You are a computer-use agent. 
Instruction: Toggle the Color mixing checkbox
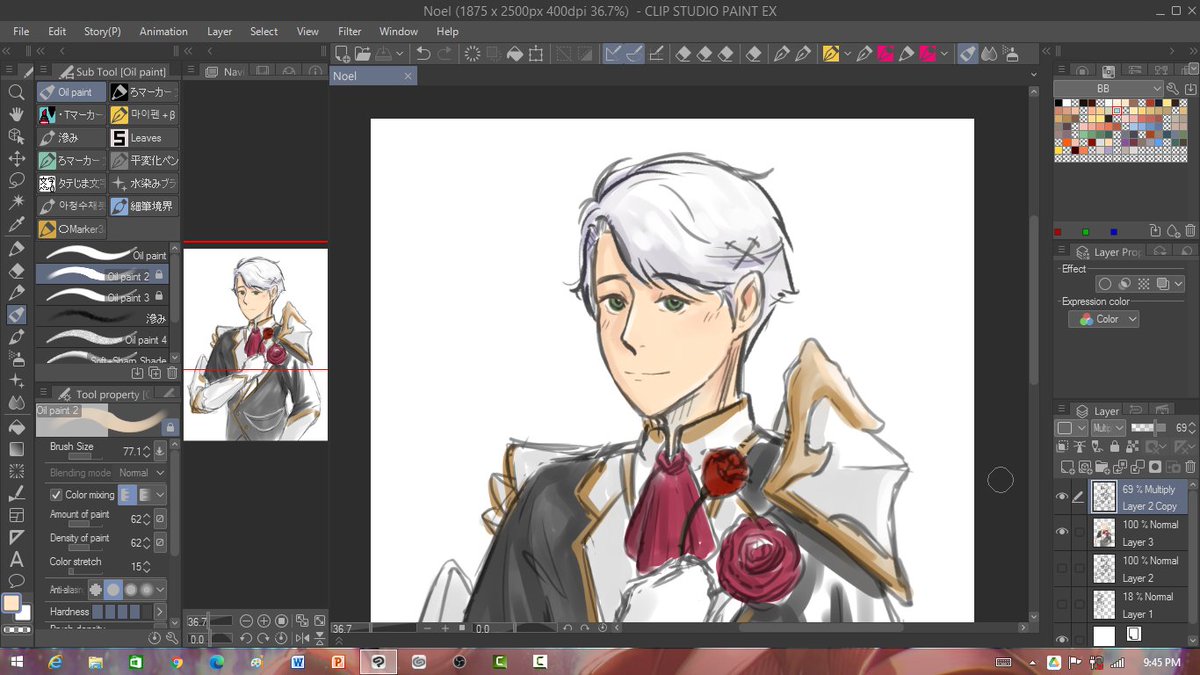pyautogui.click(x=56, y=494)
